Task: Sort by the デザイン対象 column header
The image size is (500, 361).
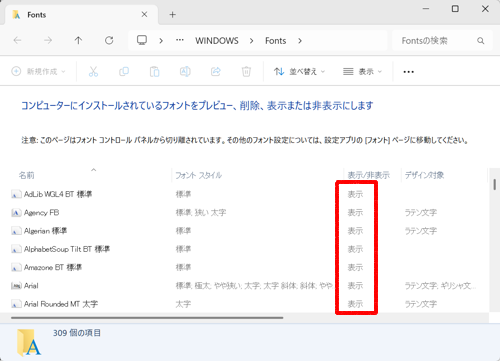Action: click(424, 175)
